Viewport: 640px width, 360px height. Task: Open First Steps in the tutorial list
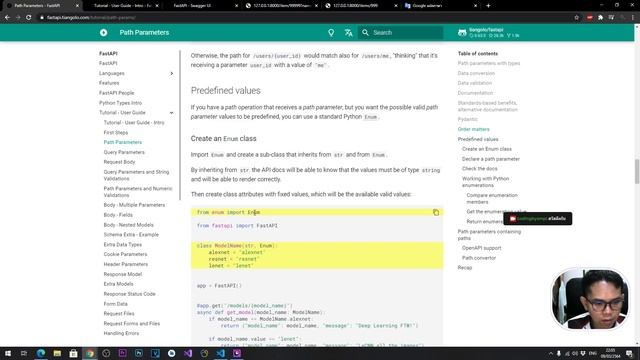point(116,133)
